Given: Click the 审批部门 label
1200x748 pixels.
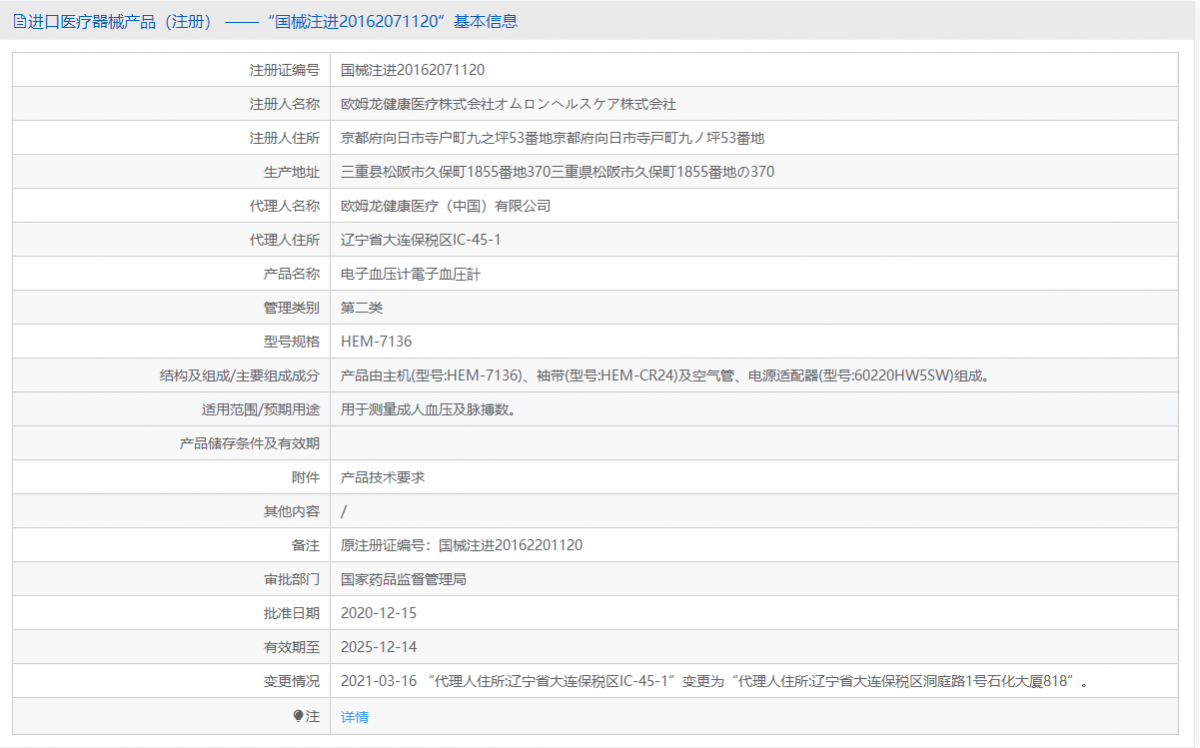Looking at the screenshot, I should point(292,580).
